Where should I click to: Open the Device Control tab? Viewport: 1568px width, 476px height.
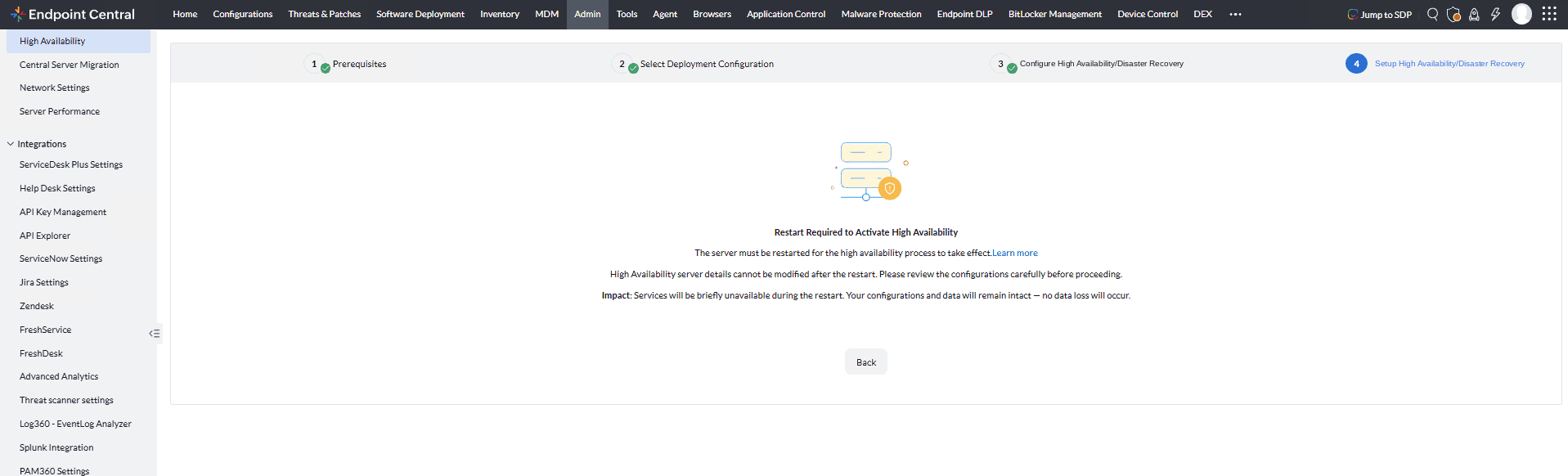click(x=1148, y=14)
